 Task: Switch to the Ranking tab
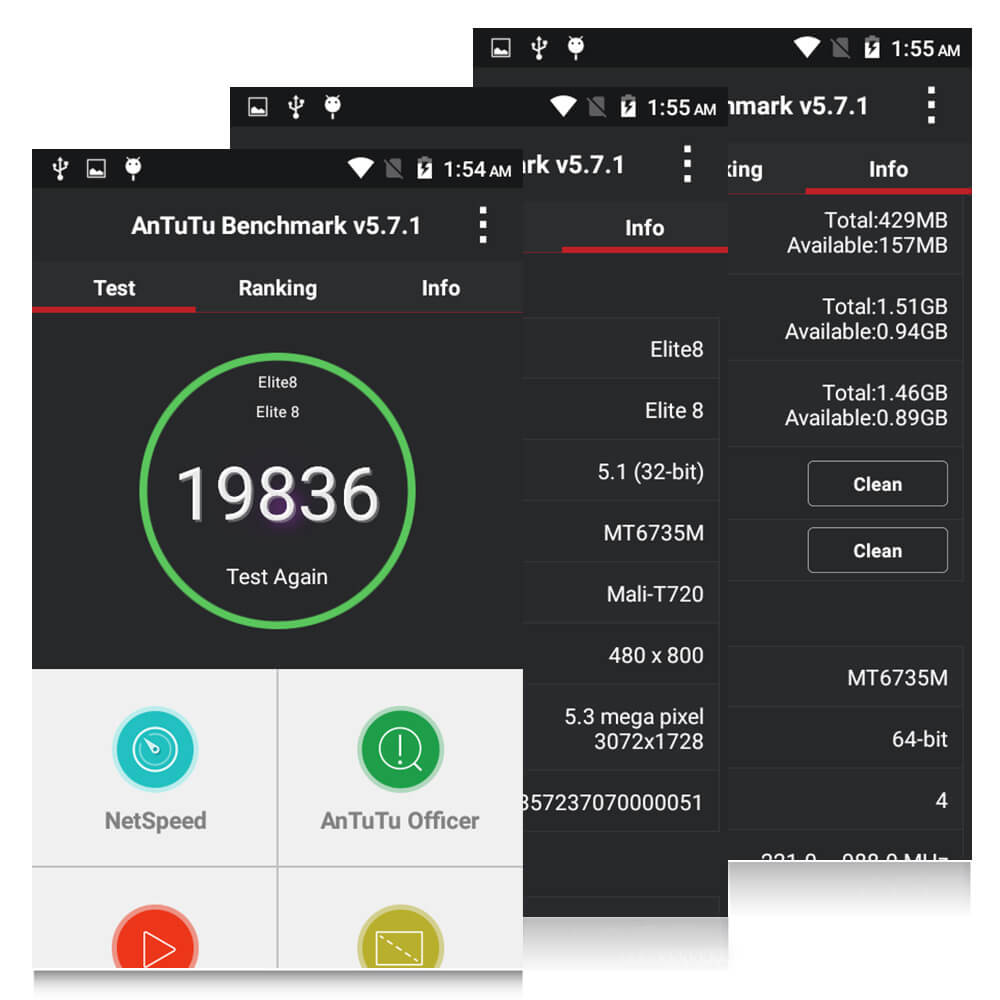pos(277,288)
